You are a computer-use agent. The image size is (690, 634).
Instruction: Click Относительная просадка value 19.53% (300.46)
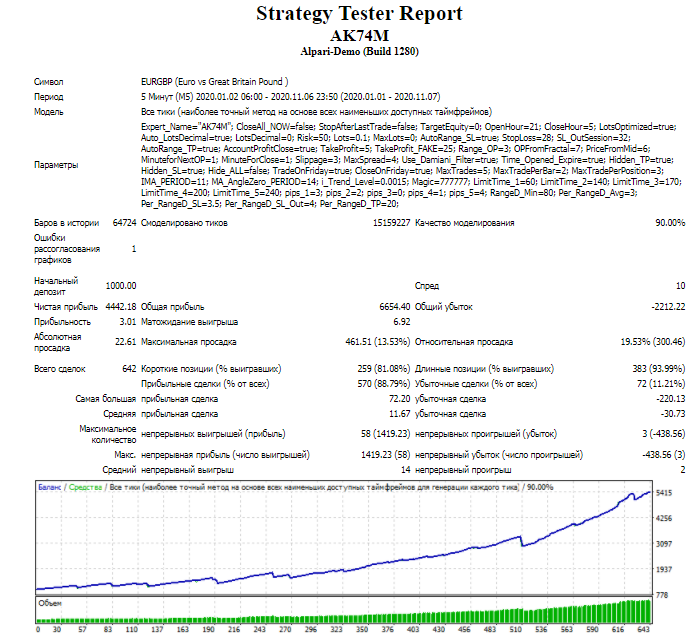(x=653, y=342)
